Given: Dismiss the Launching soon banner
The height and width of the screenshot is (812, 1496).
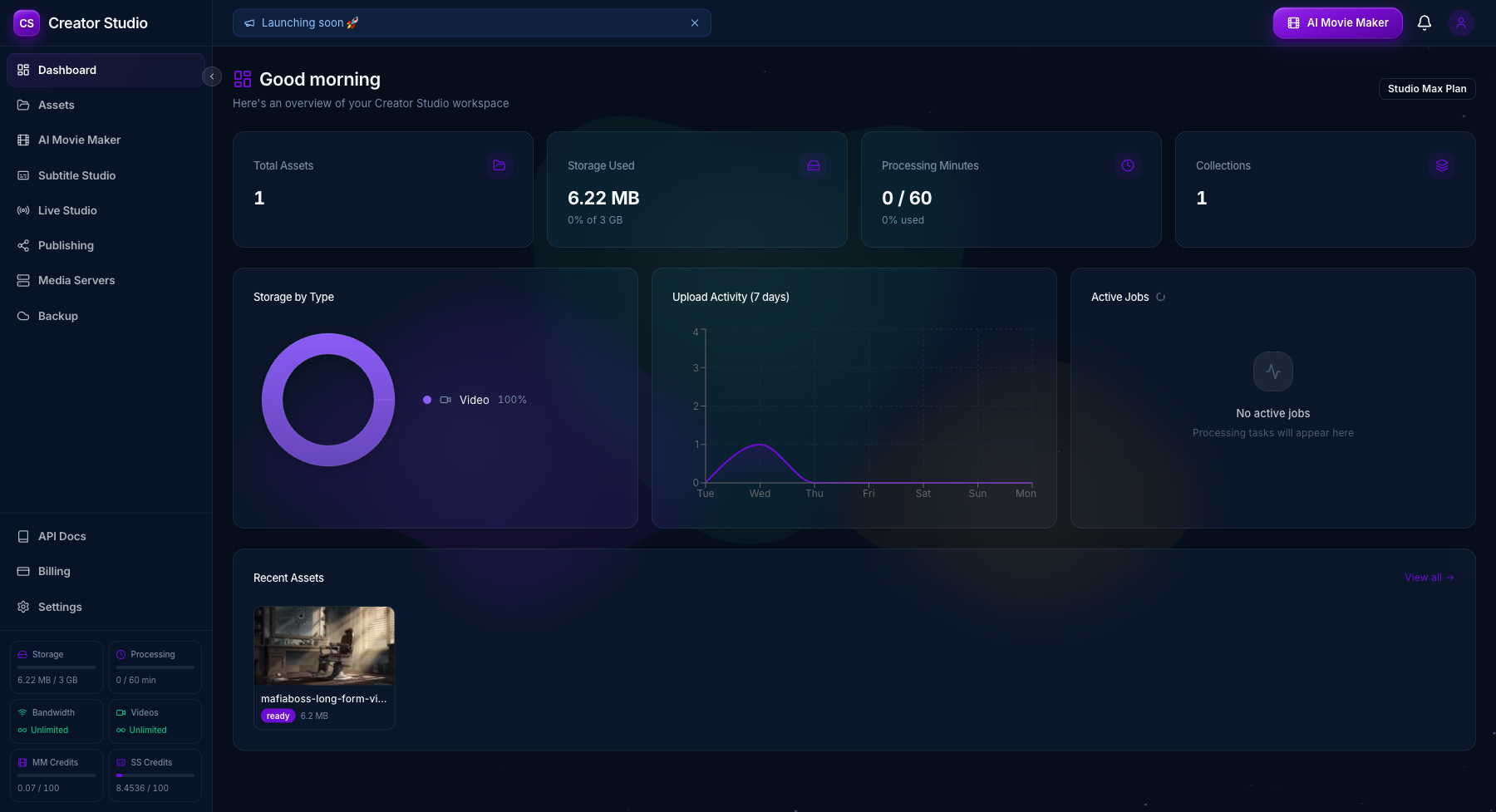Looking at the screenshot, I should click(695, 22).
